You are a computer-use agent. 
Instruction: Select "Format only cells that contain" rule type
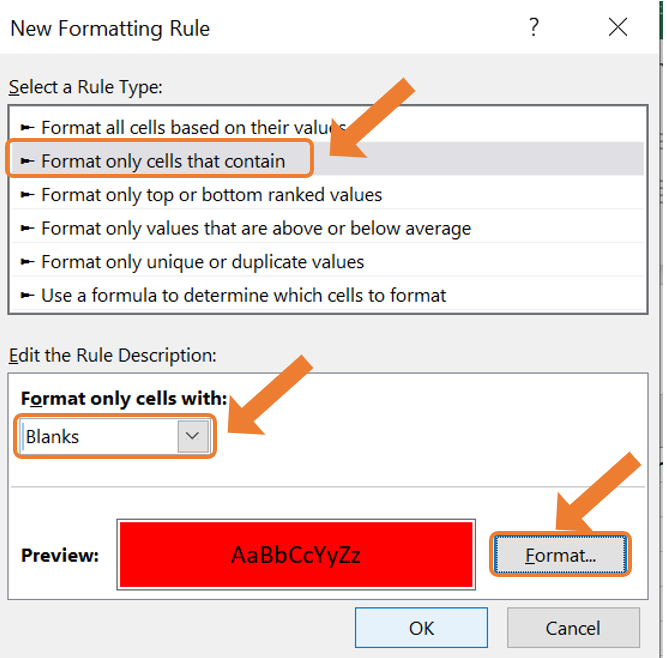pyautogui.click(x=328, y=161)
